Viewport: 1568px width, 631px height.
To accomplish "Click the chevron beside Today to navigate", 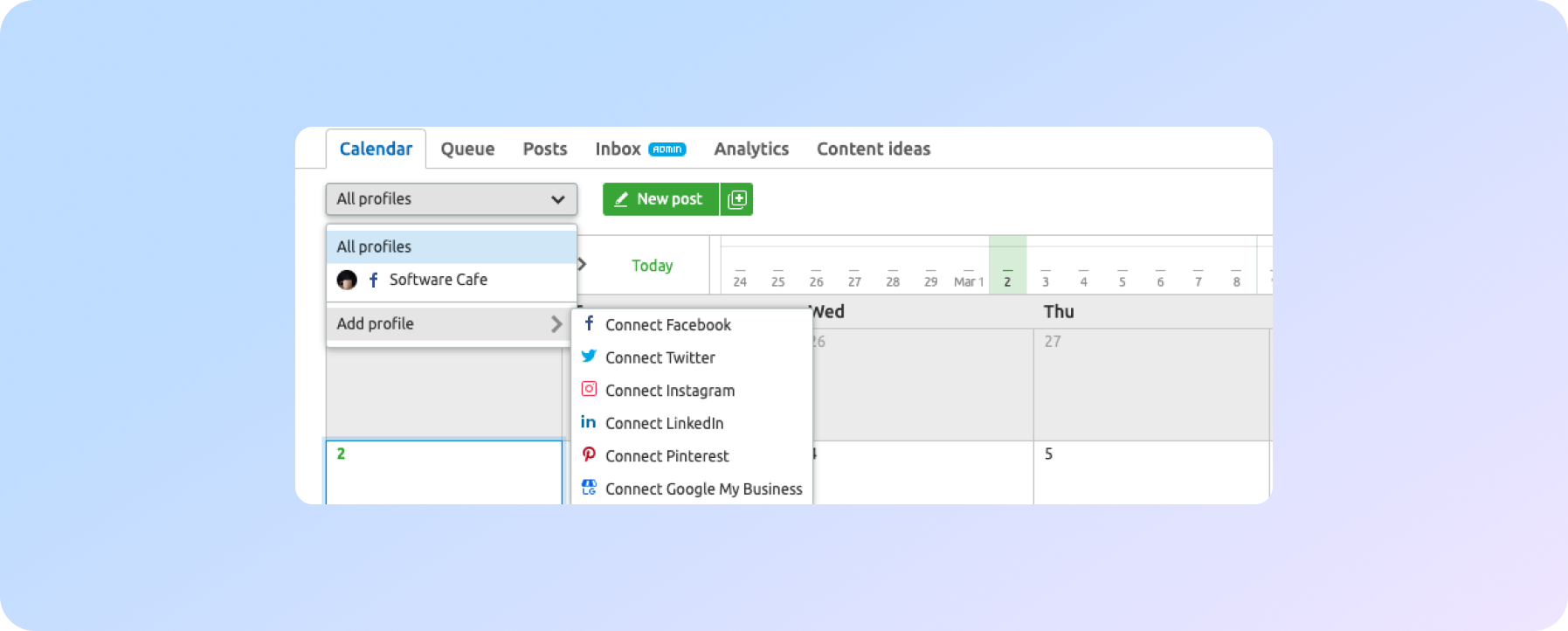I will pyautogui.click(x=582, y=264).
